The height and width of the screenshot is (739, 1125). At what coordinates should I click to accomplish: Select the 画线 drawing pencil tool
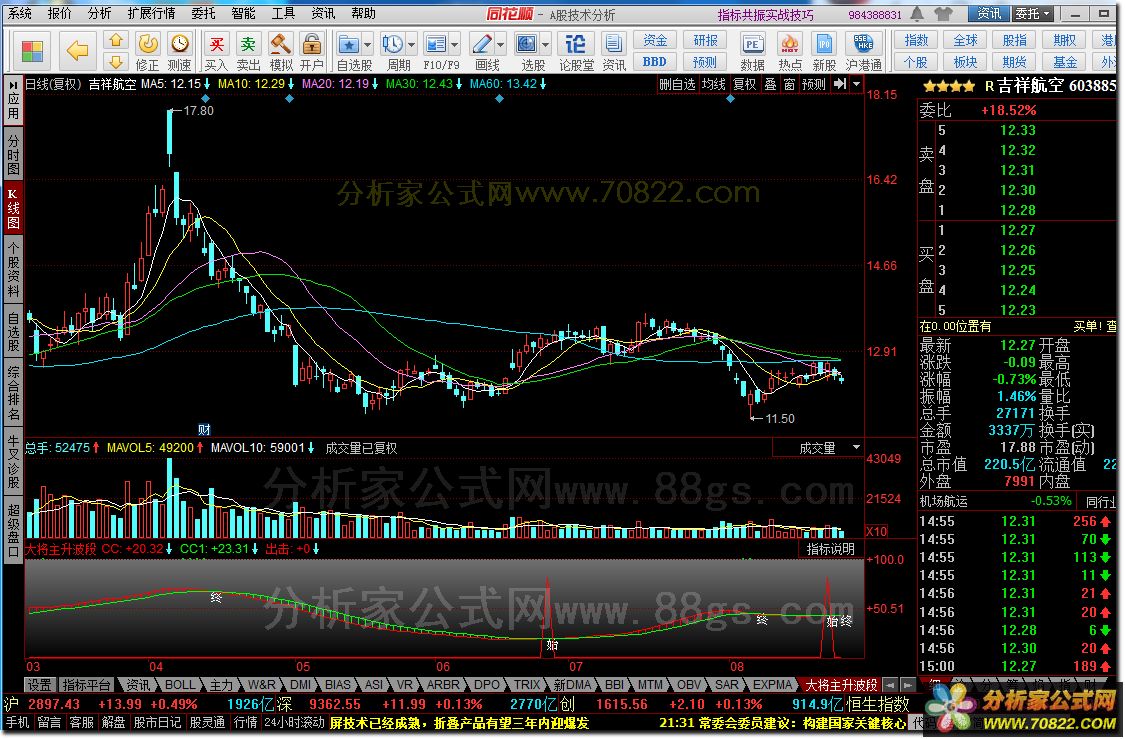pyautogui.click(x=481, y=44)
